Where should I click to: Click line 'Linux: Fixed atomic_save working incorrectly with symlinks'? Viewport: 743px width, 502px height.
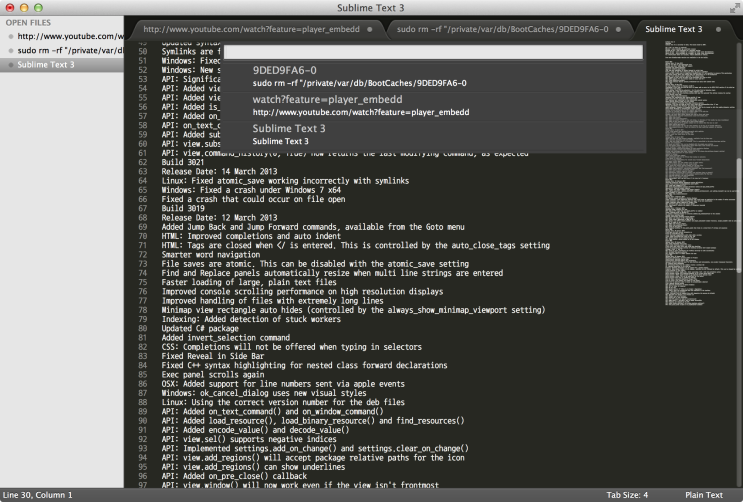pos(285,181)
